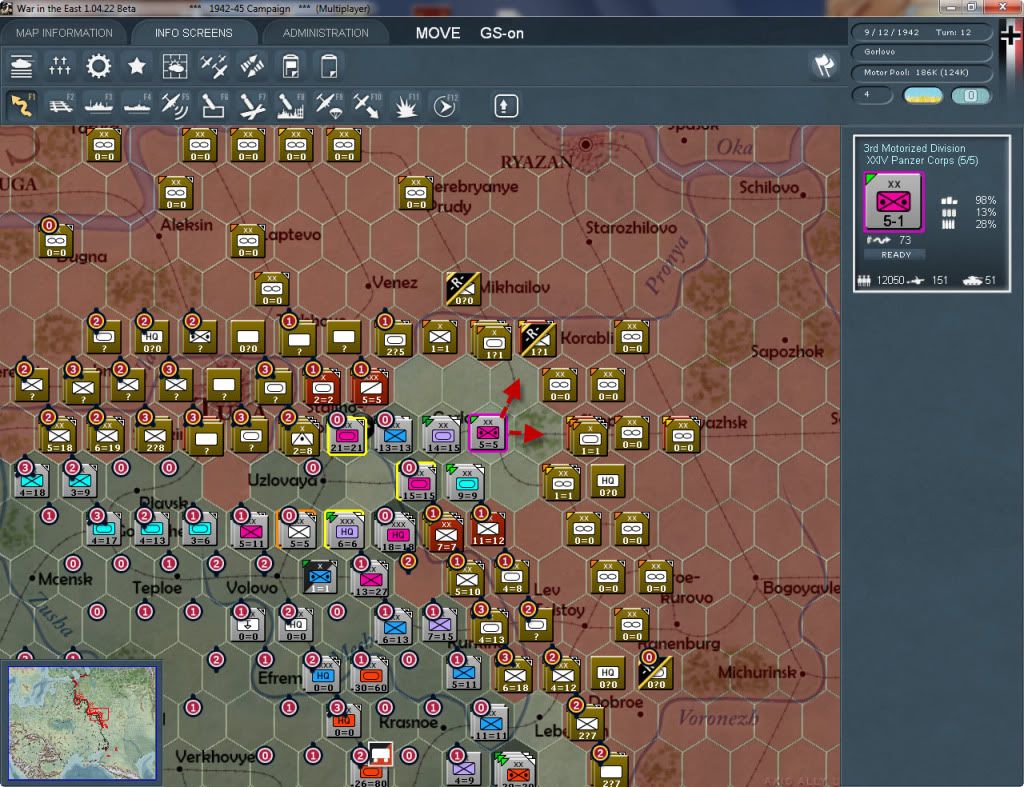
Task: Open the MAP INFORMATION tab
Action: [x=64, y=33]
